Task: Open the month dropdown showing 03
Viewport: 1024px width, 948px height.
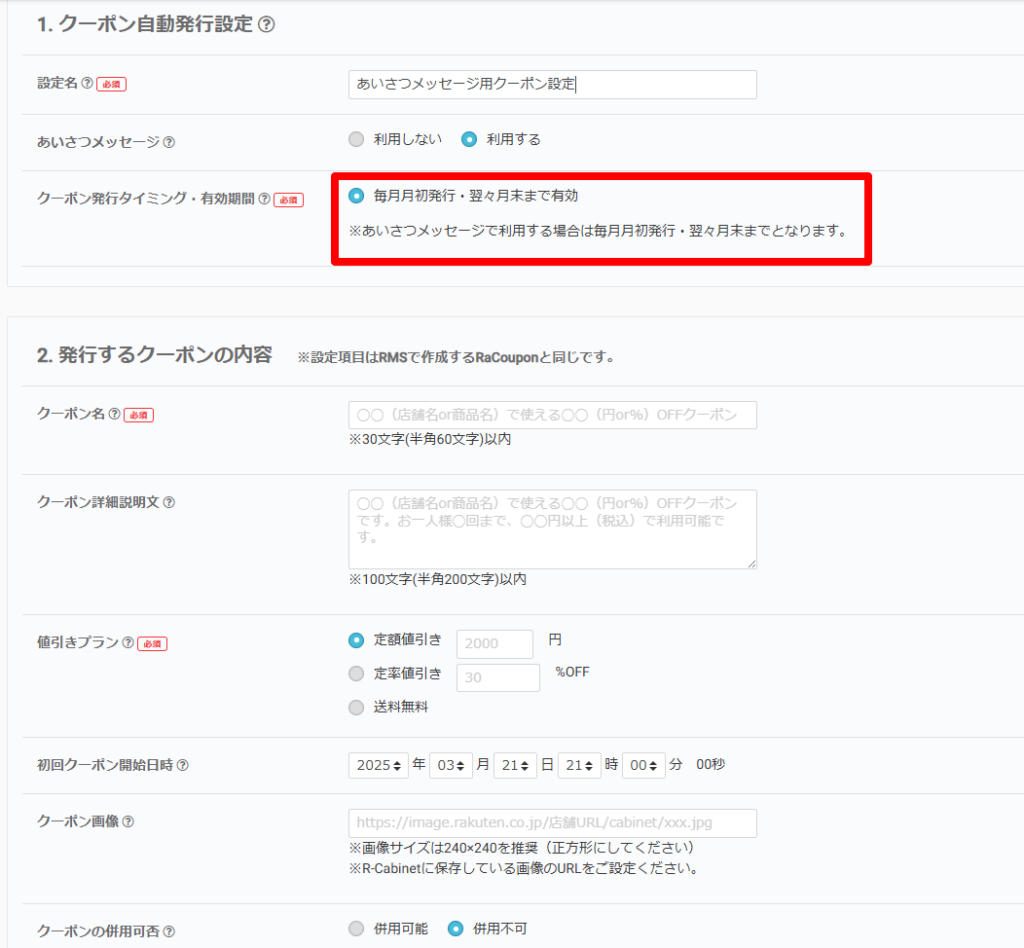Action: [x=451, y=765]
